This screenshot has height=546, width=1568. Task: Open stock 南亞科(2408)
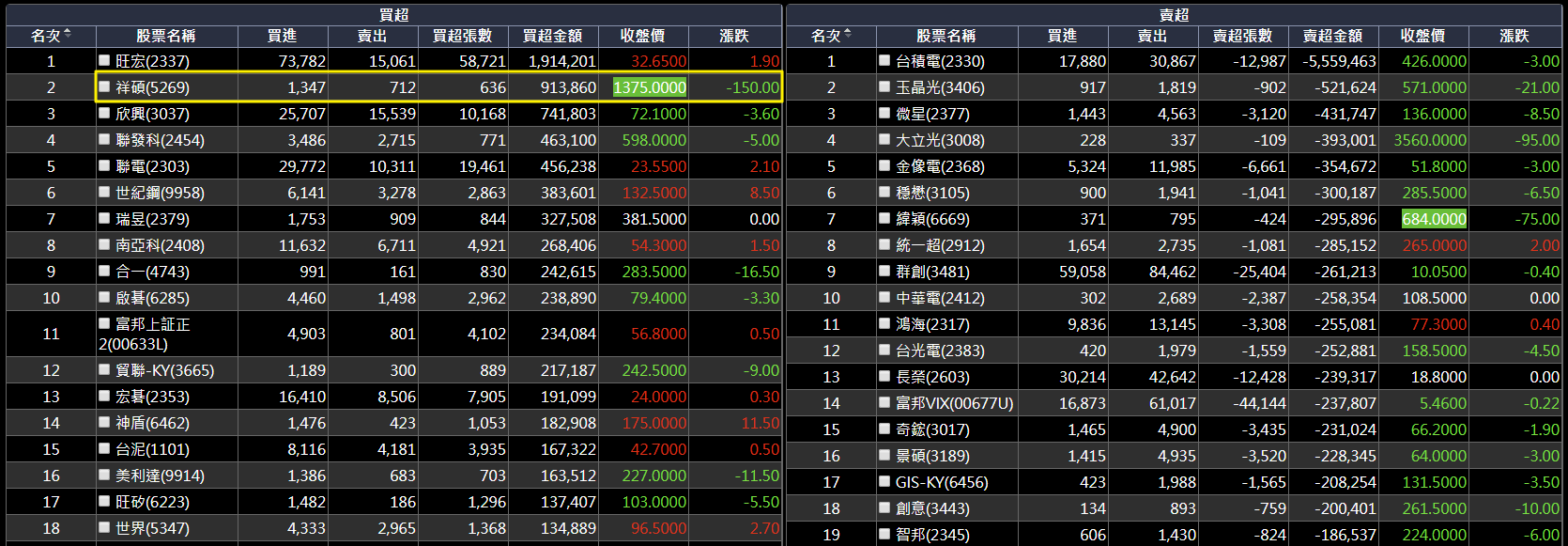coord(160,245)
